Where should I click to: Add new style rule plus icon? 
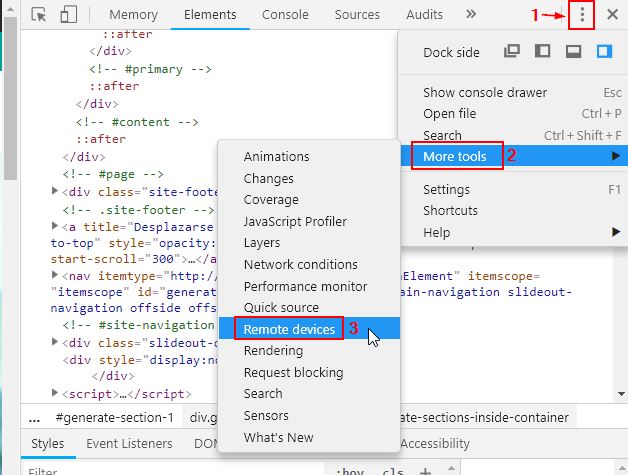click(x=425, y=471)
